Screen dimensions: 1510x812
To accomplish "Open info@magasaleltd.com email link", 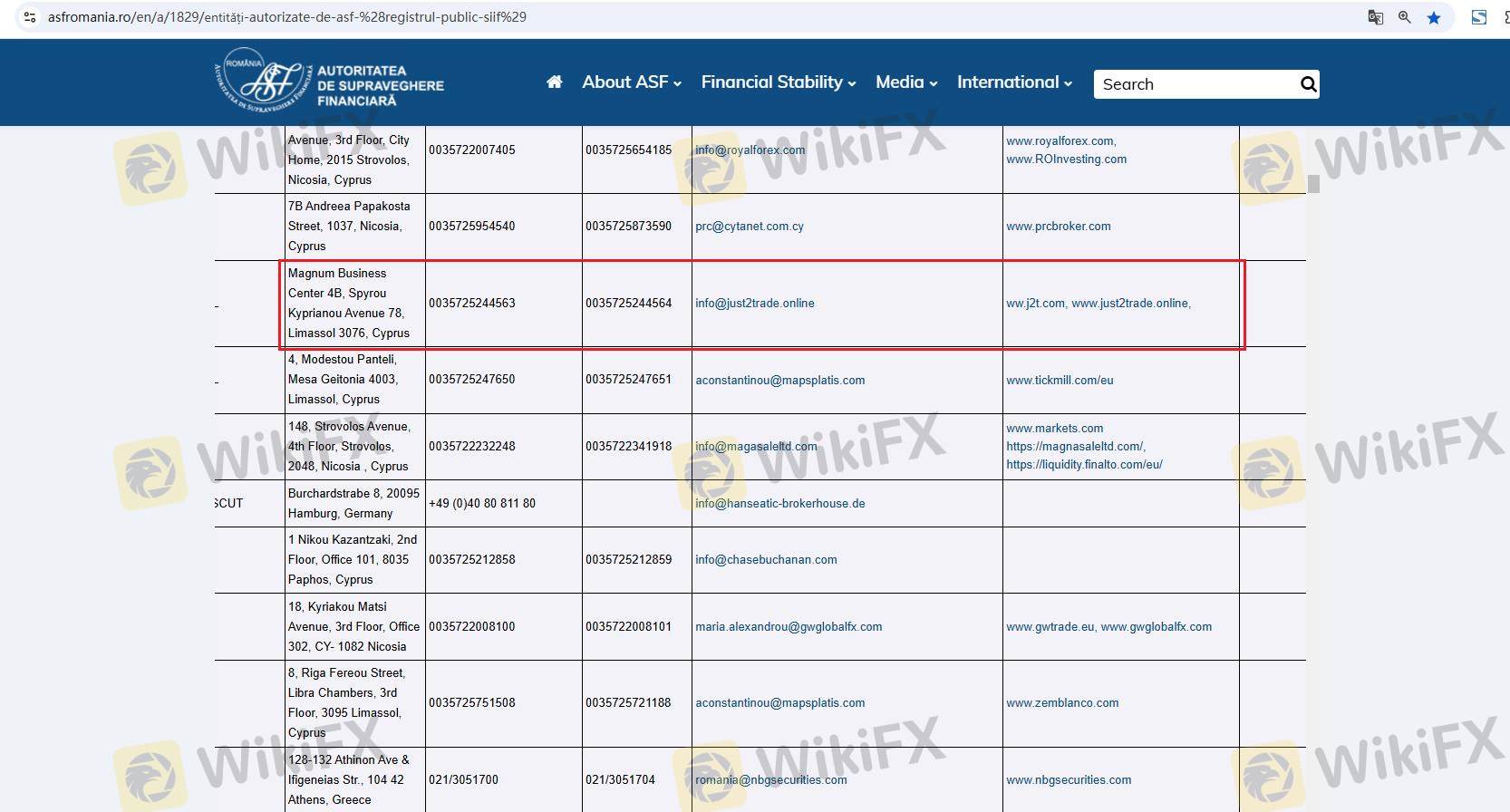I will click(x=756, y=447).
